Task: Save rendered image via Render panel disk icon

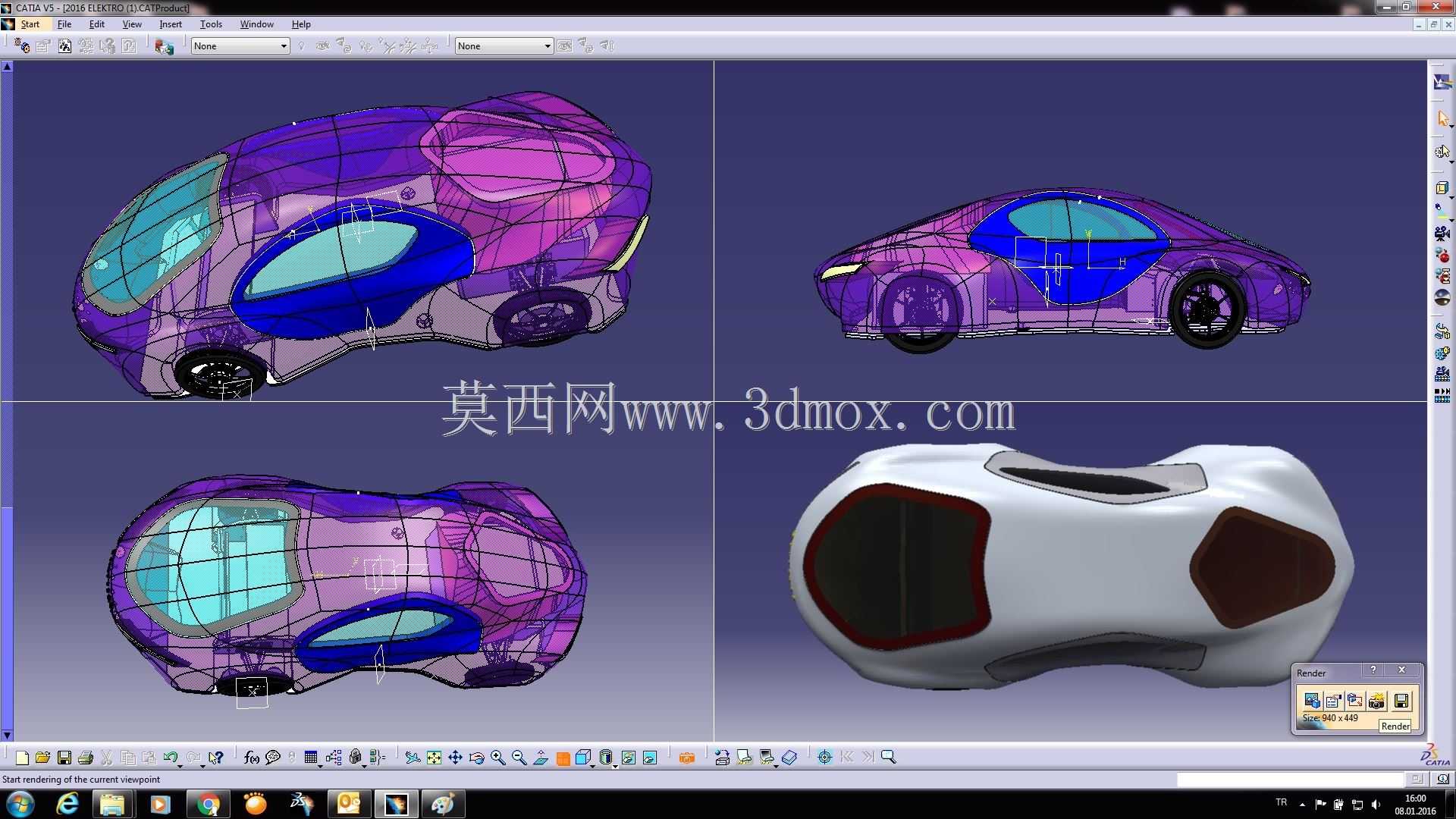Action: tap(1401, 701)
